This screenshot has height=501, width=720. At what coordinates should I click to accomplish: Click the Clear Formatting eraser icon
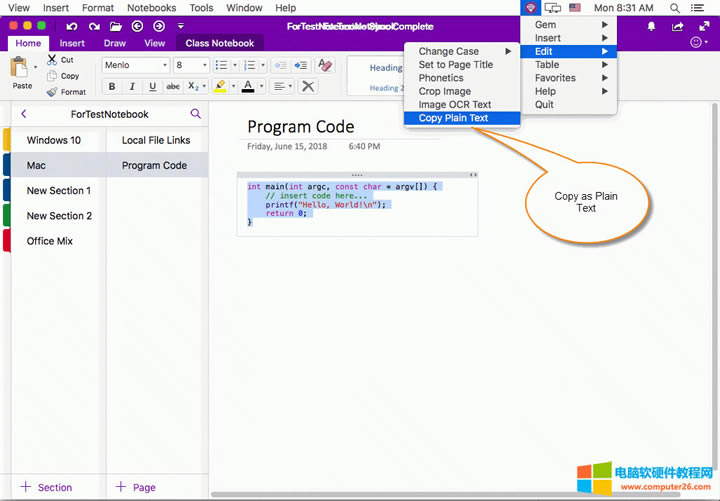click(x=324, y=65)
